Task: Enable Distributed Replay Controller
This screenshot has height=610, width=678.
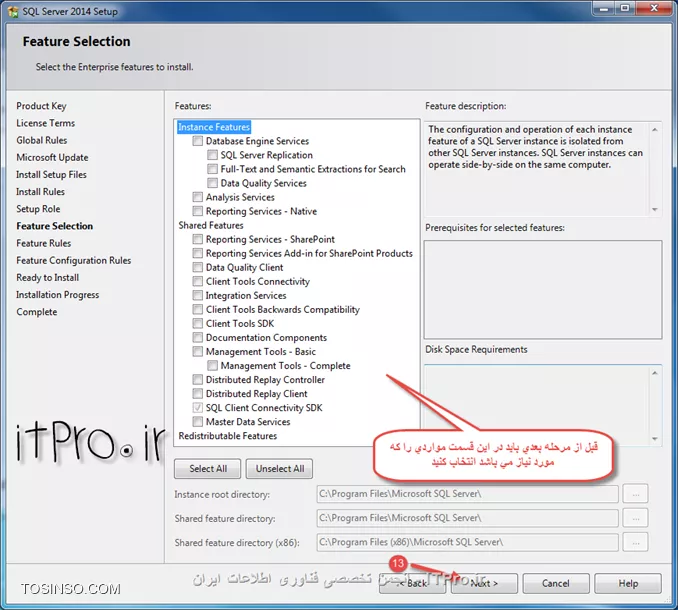Action: click(198, 380)
